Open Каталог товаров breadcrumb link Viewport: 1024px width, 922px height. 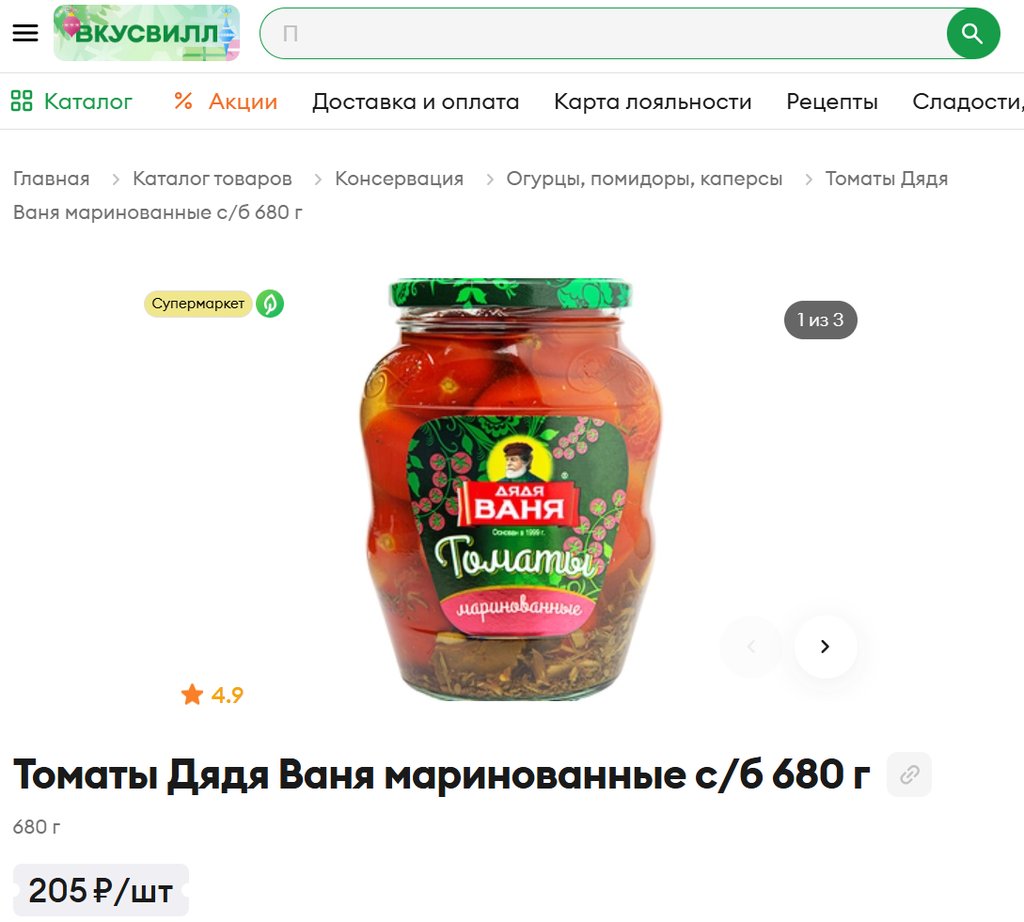tap(212, 178)
